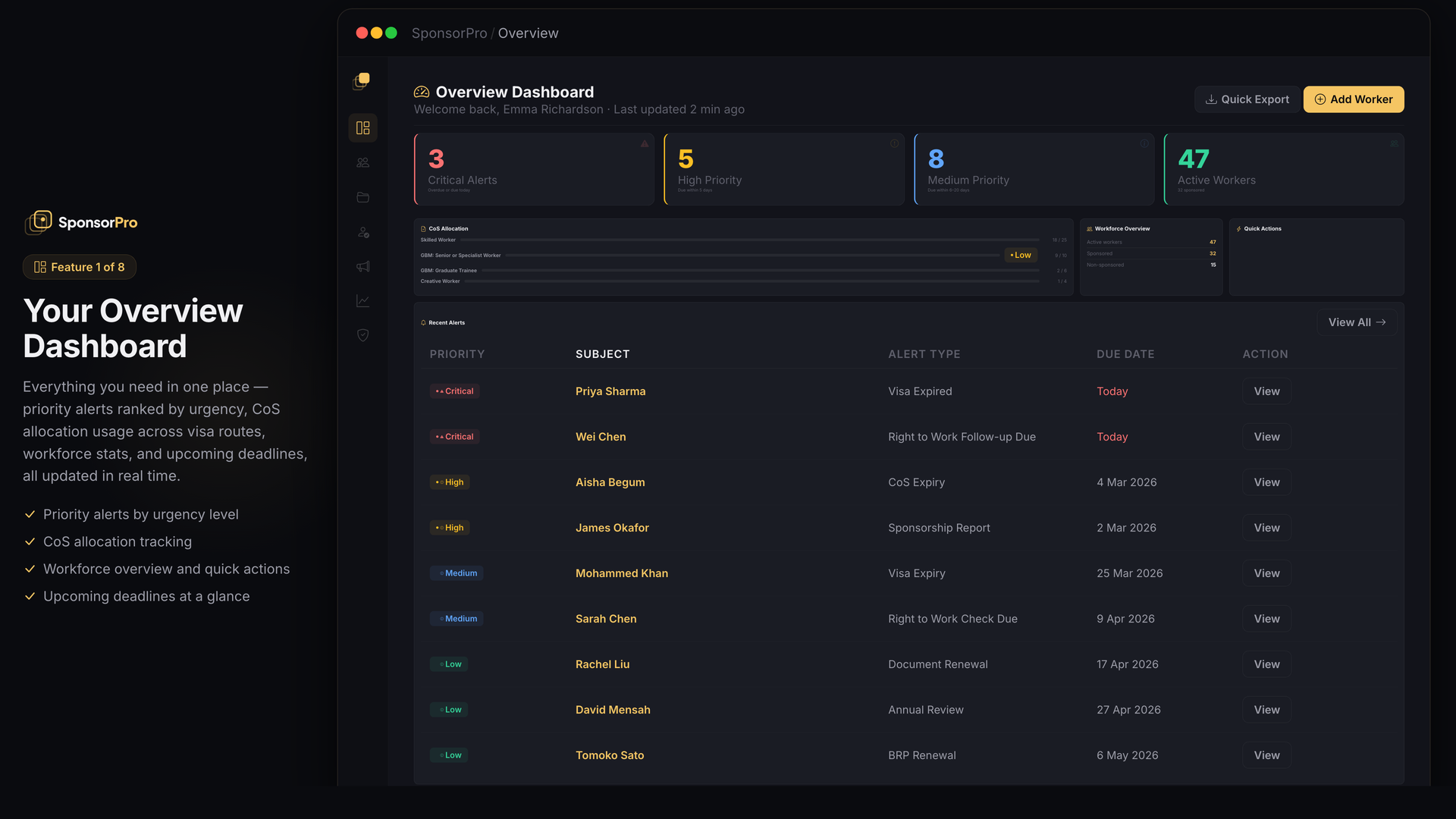This screenshot has height=819, width=1456.
Task: Click the info icon on Medium Priority card
Action: click(1144, 143)
